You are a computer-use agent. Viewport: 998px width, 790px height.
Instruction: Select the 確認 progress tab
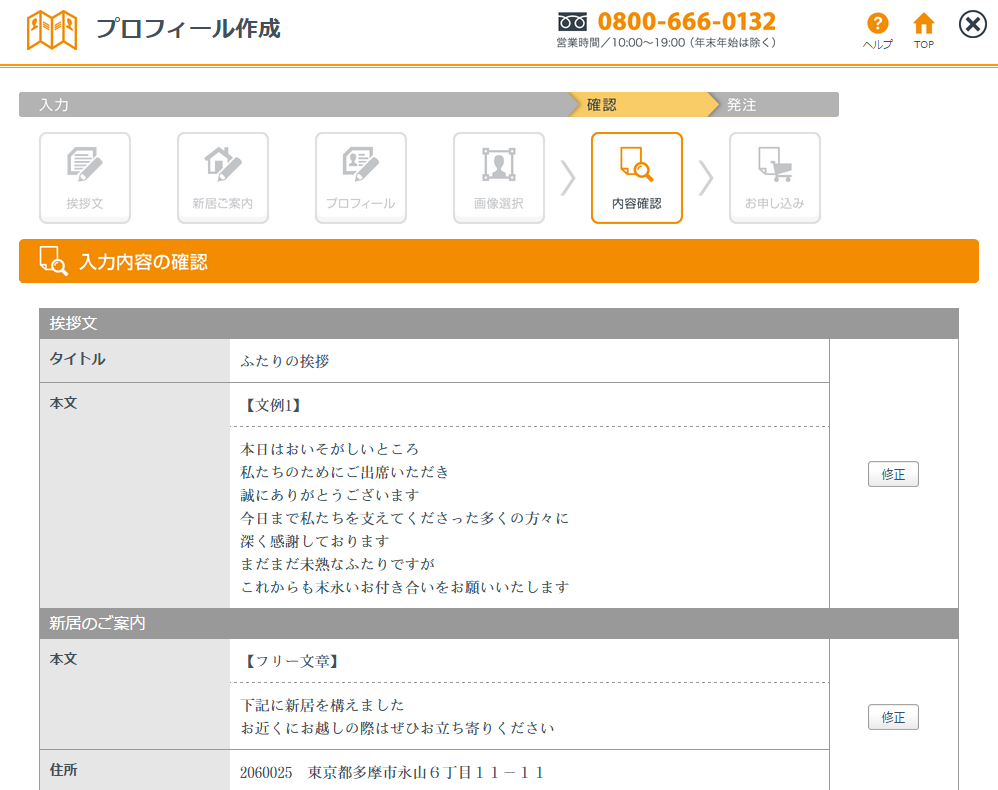[x=640, y=105]
